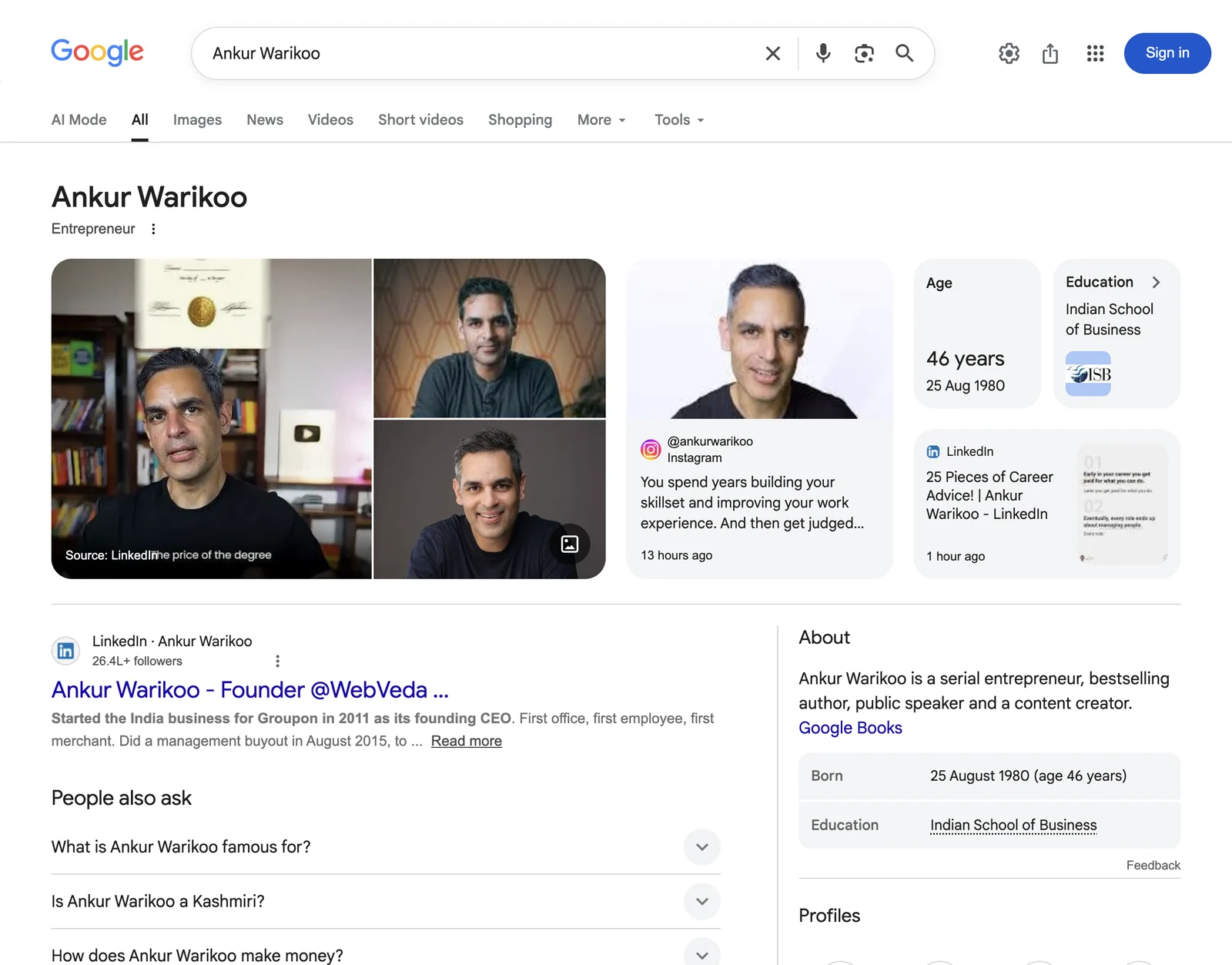Click the 25 August 1980 born value

click(x=1028, y=776)
